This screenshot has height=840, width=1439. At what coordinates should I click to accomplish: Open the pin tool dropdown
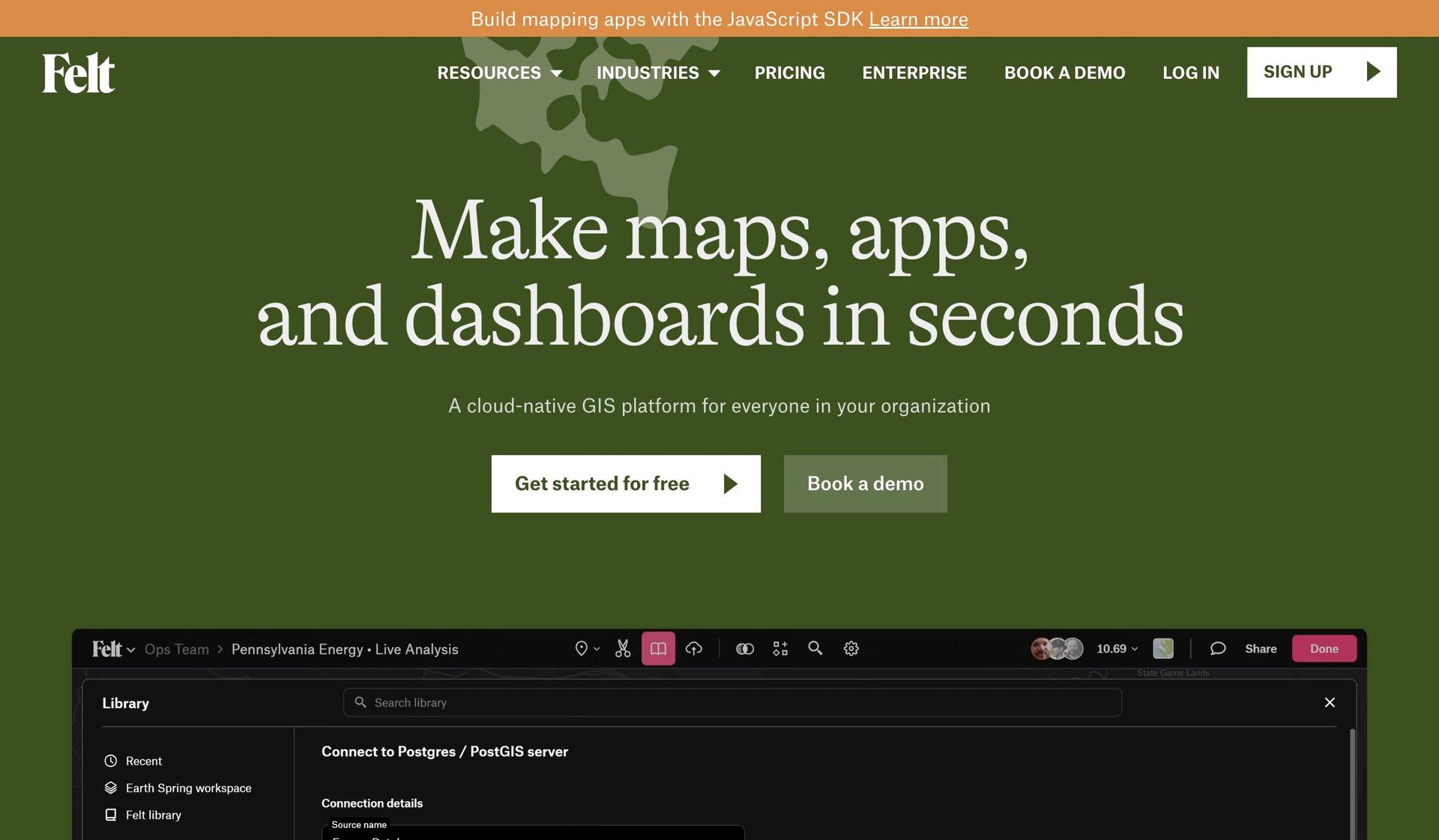click(587, 649)
